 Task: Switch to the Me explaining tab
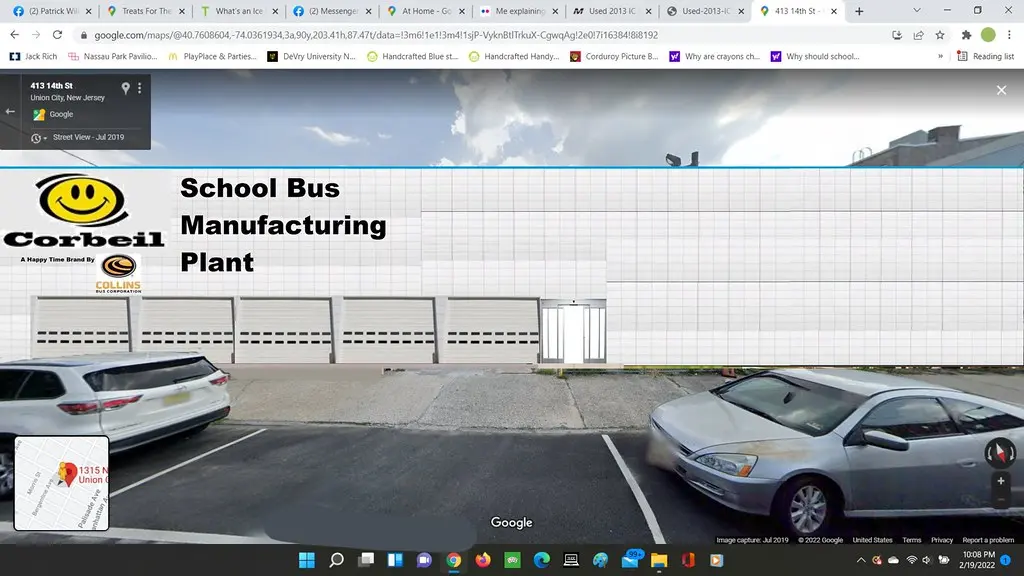tap(519, 11)
